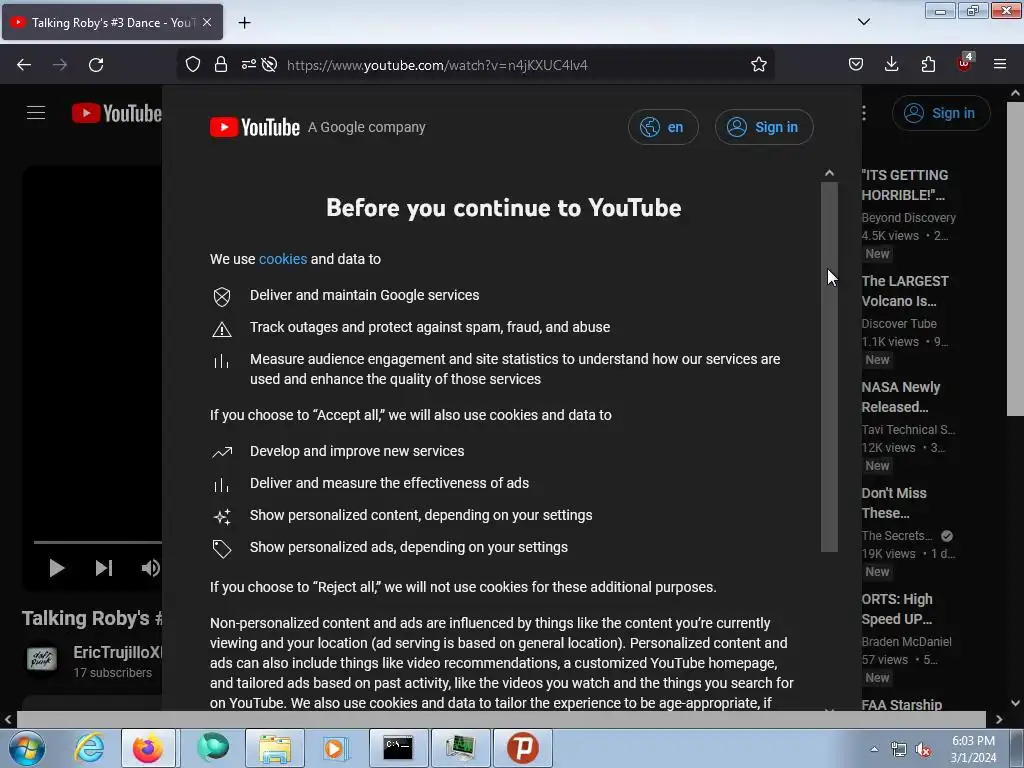Open the Windows Start menu
Image resolution: width=1024 pixels, height=768 pixels.
click(27, 748)
